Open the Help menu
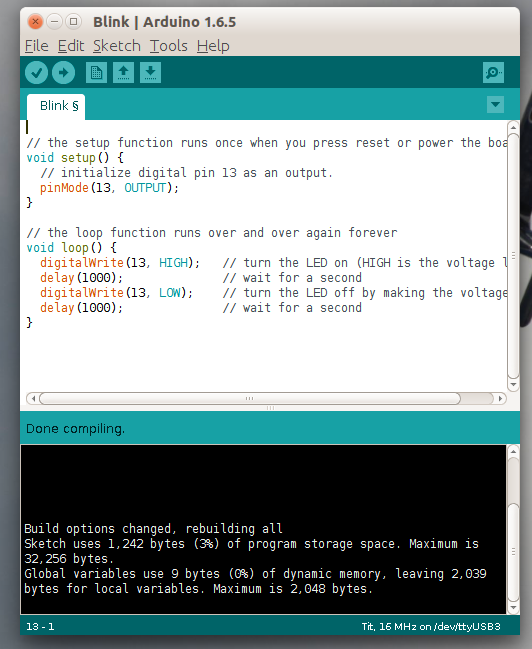532x649 pixels. tap(213, 46)
